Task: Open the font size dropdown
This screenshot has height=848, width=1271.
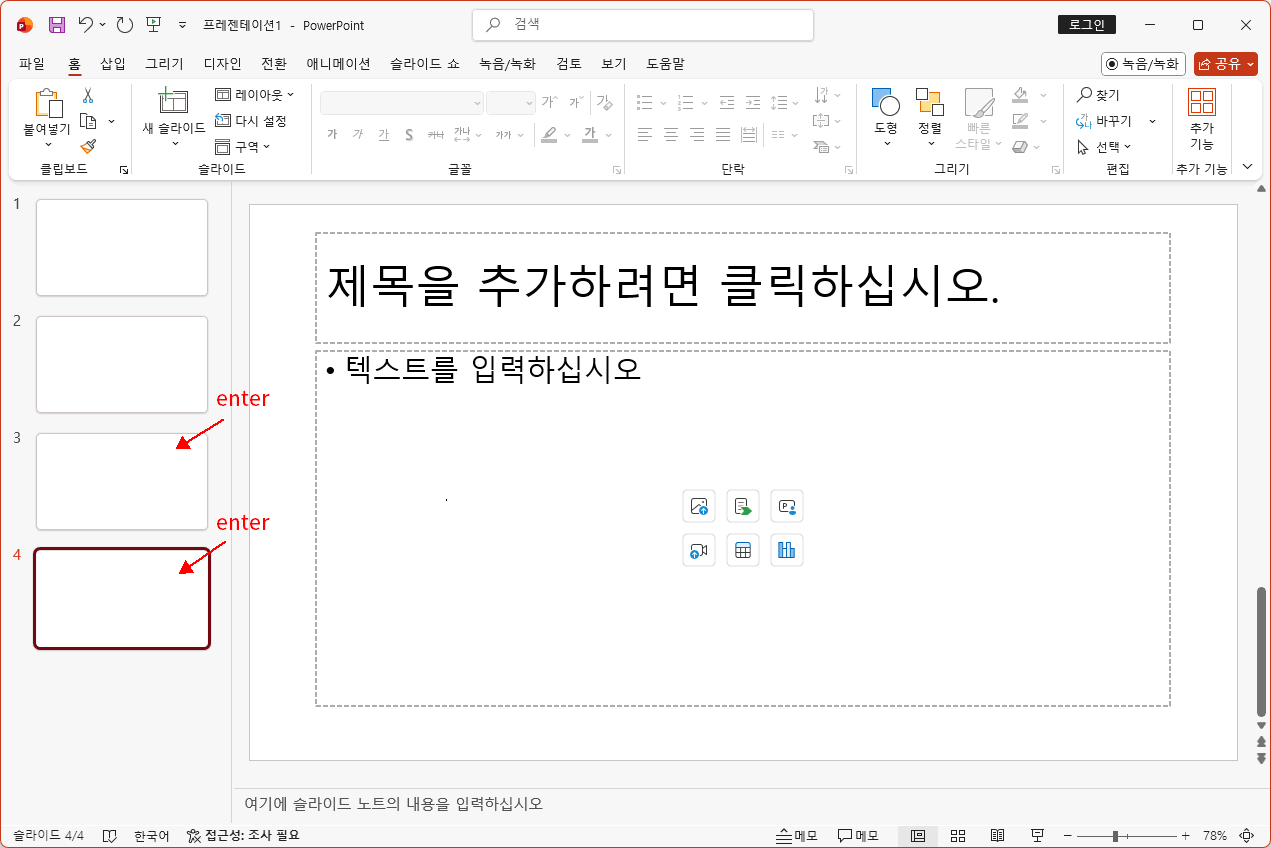Action: [x=532, y=102]
